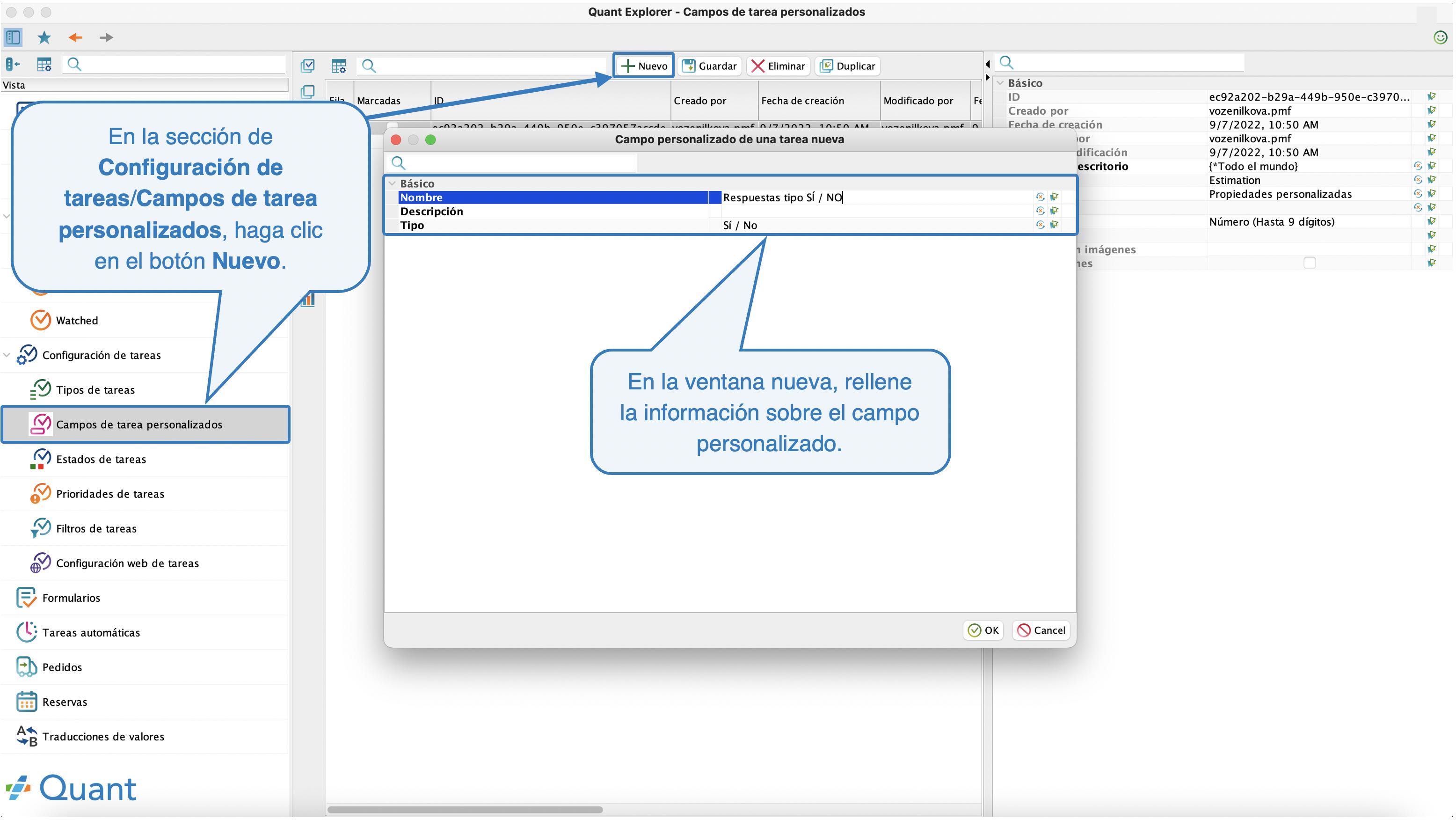This screenshot has height=820, width=1456.
Task: Open Estados de tareas in the sidebar
Action: [x=101, y=459]
